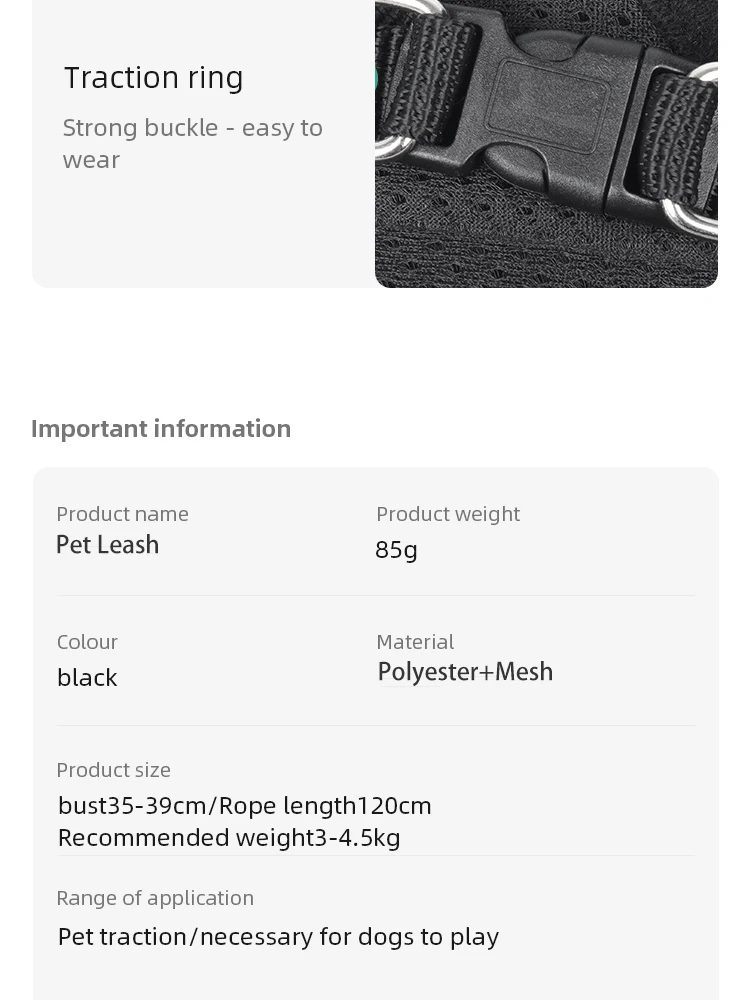Image resolution: width=750 pixels, height=1000 pixels.
Task: Click the "Recommended weight3-4.5kg" line
Action: click(229, 837)
